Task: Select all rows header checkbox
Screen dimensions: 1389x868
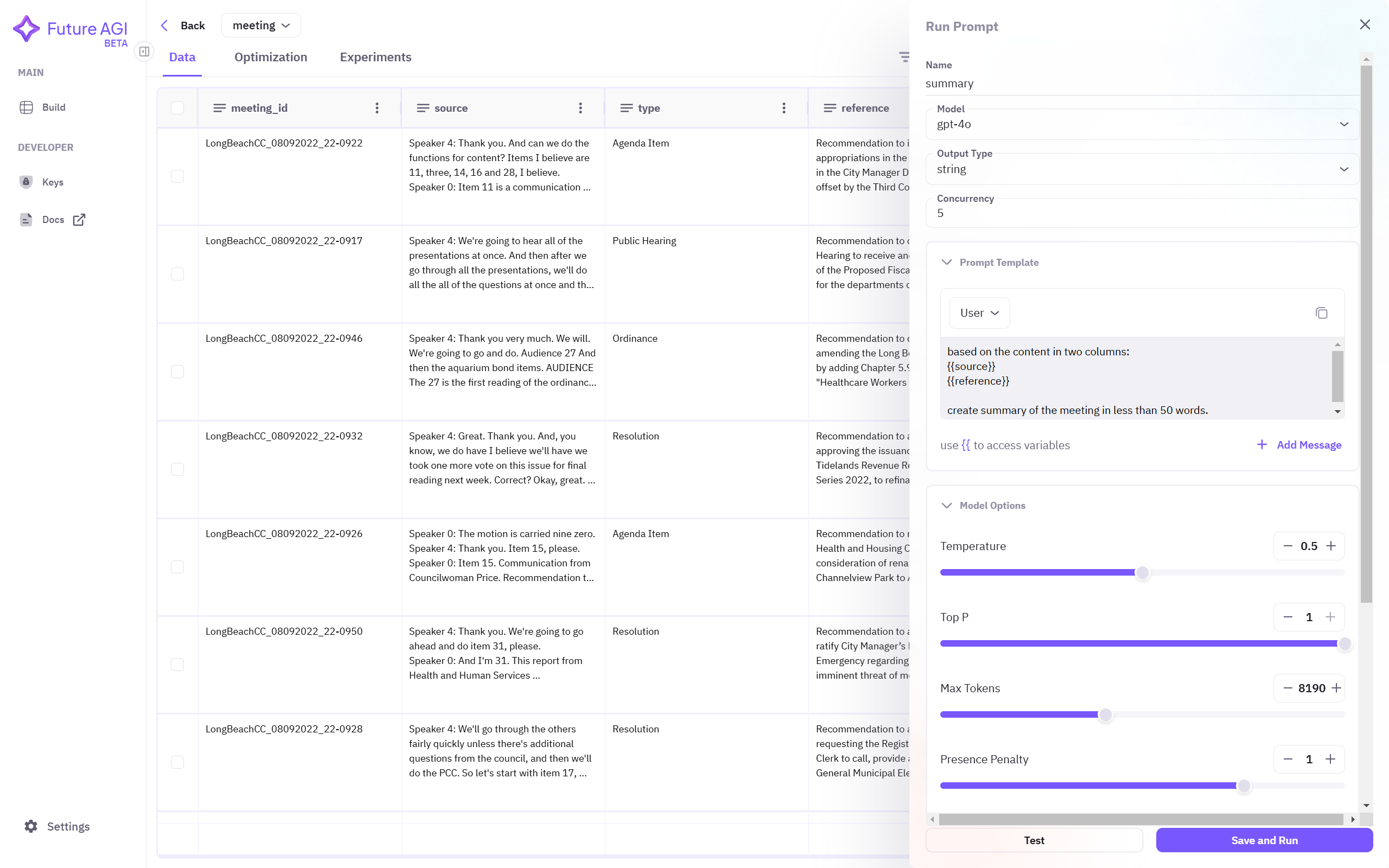Action: [x=177, y=108]
